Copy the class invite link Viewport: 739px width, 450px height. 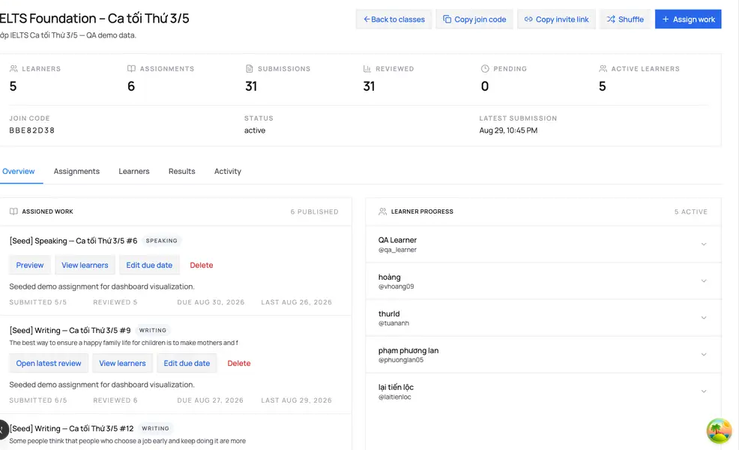(556, 19)
